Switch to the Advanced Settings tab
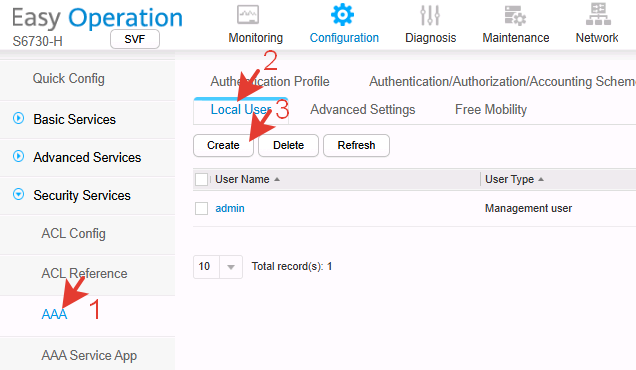 point(363,110)
